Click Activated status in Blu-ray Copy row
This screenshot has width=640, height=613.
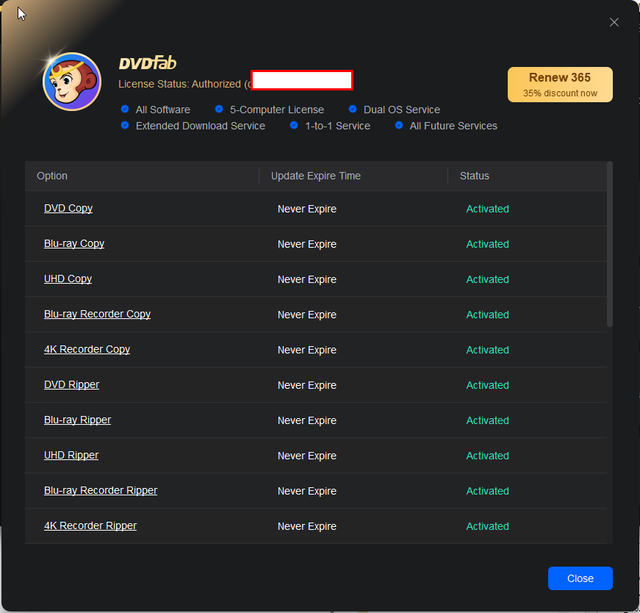click(487, 244)
